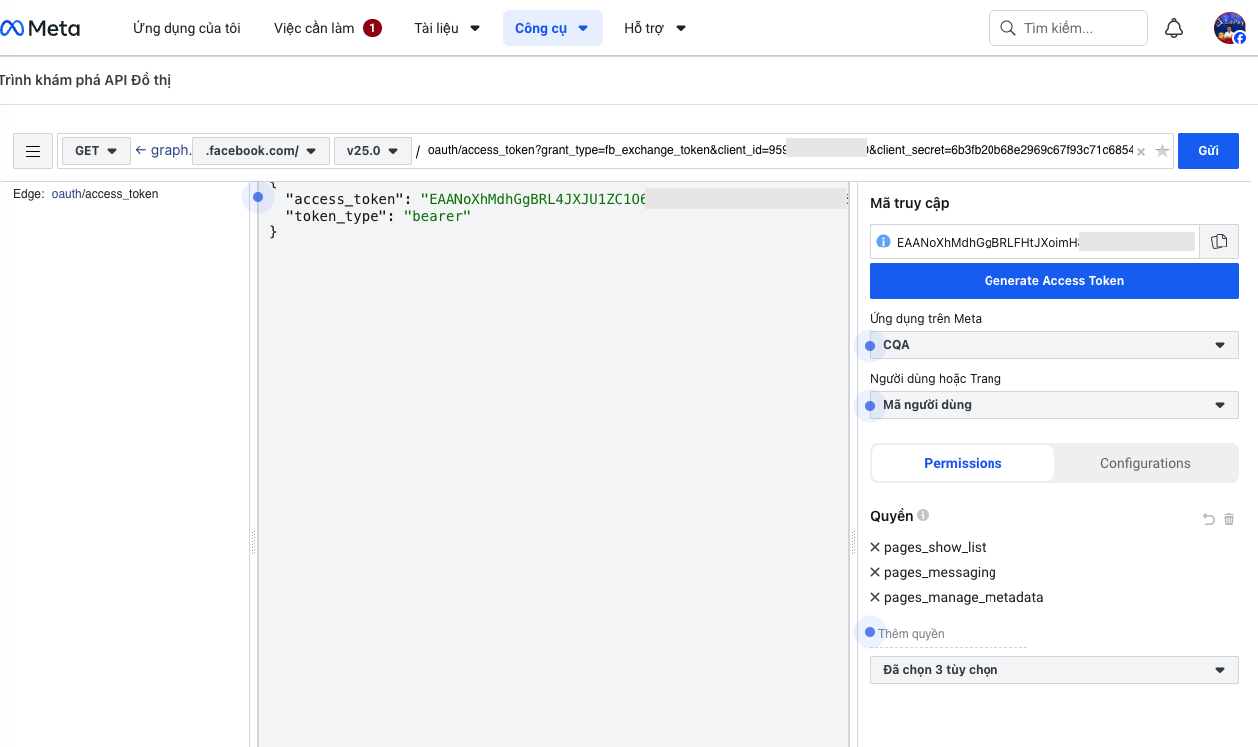Expand the v25.0 API version dropdown
Image resolution: width=1258 pixels, height=747 pixels.
[372, 151]
